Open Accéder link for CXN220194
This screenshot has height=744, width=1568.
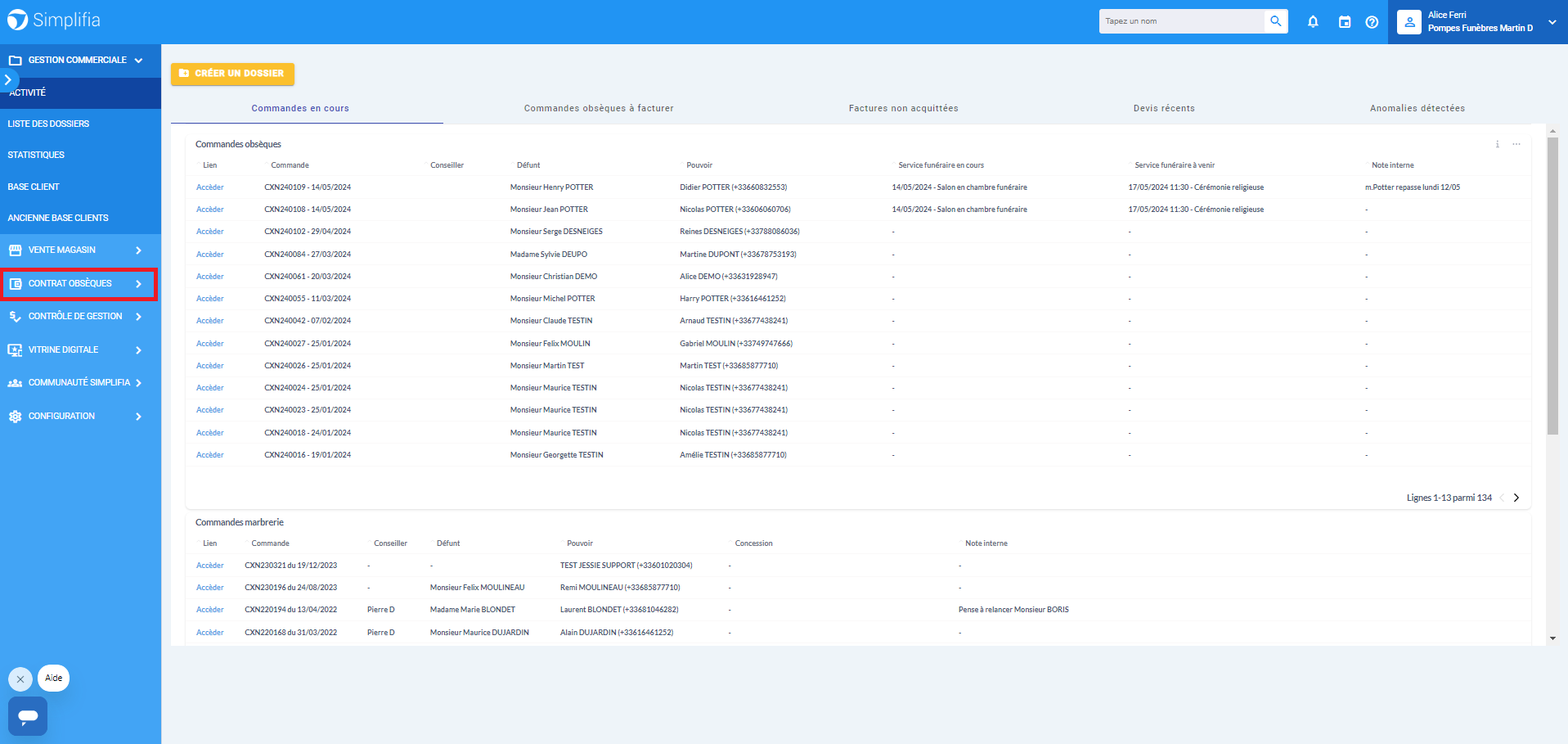(x=210, y=610)
